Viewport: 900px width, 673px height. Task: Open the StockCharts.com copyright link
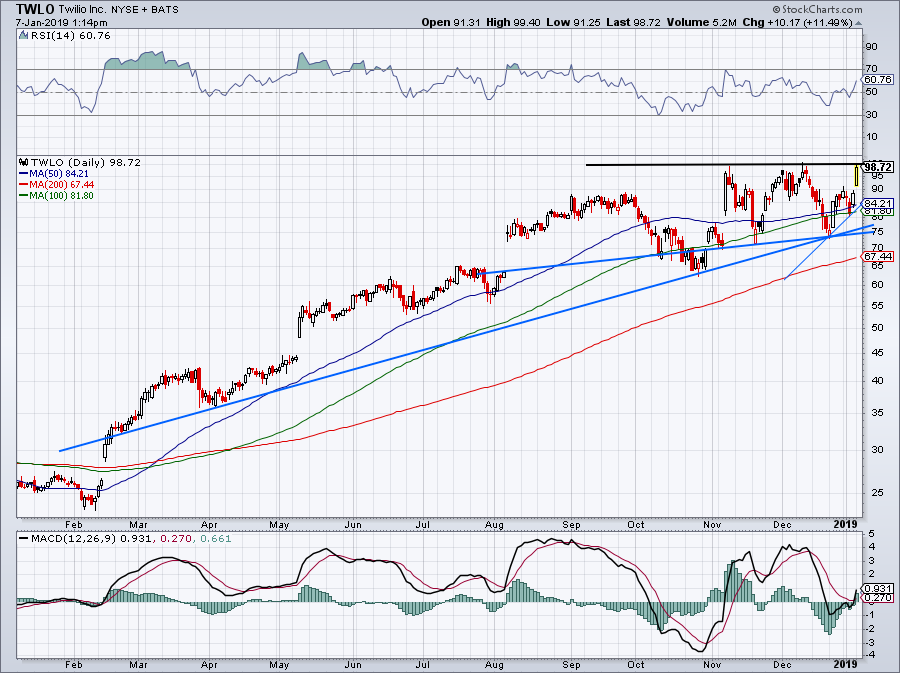pos(817,9)
